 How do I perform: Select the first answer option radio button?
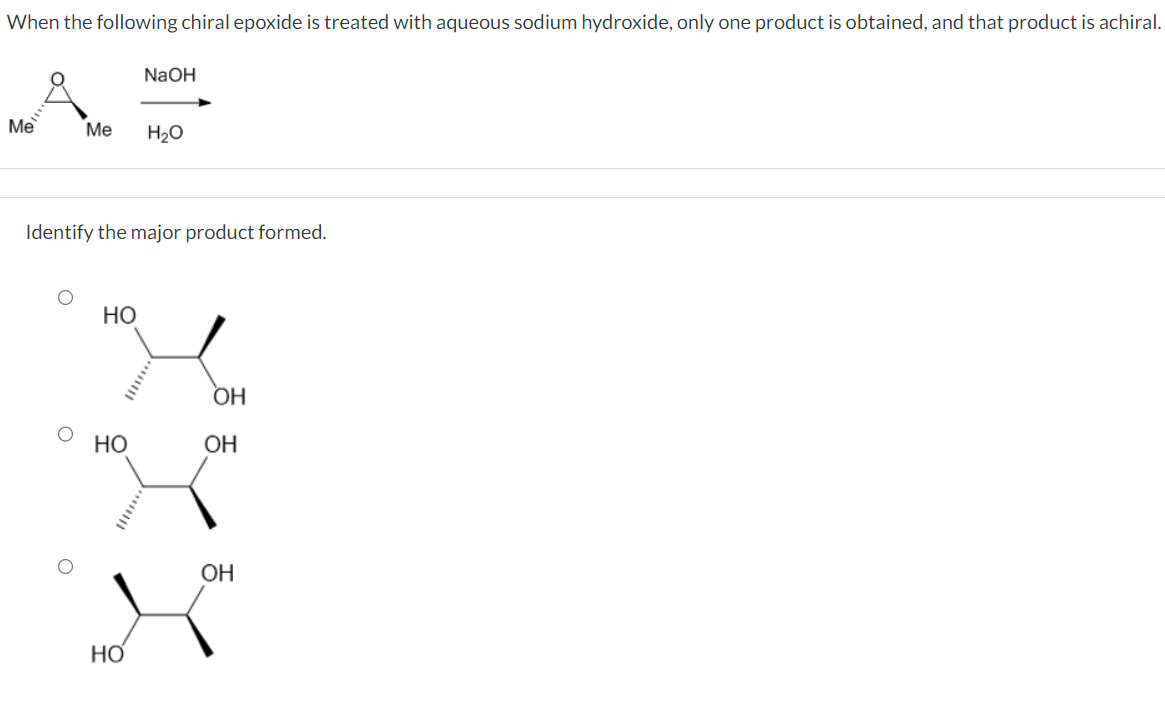coord(65,298)
